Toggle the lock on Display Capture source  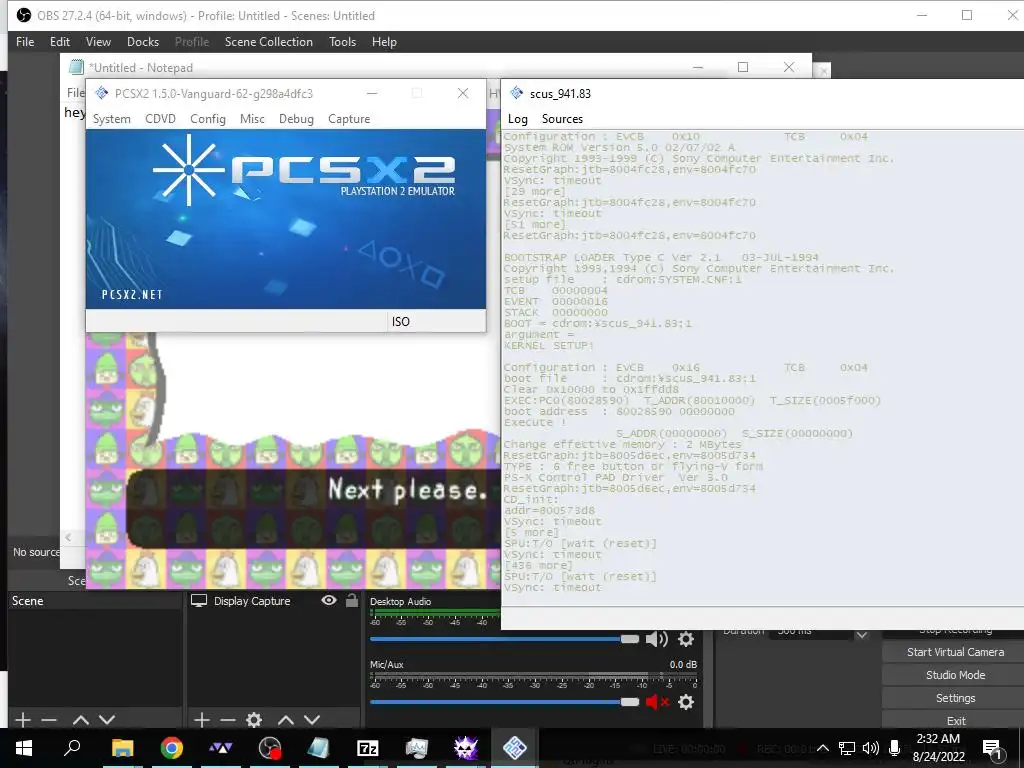click(x=351, y=600)
